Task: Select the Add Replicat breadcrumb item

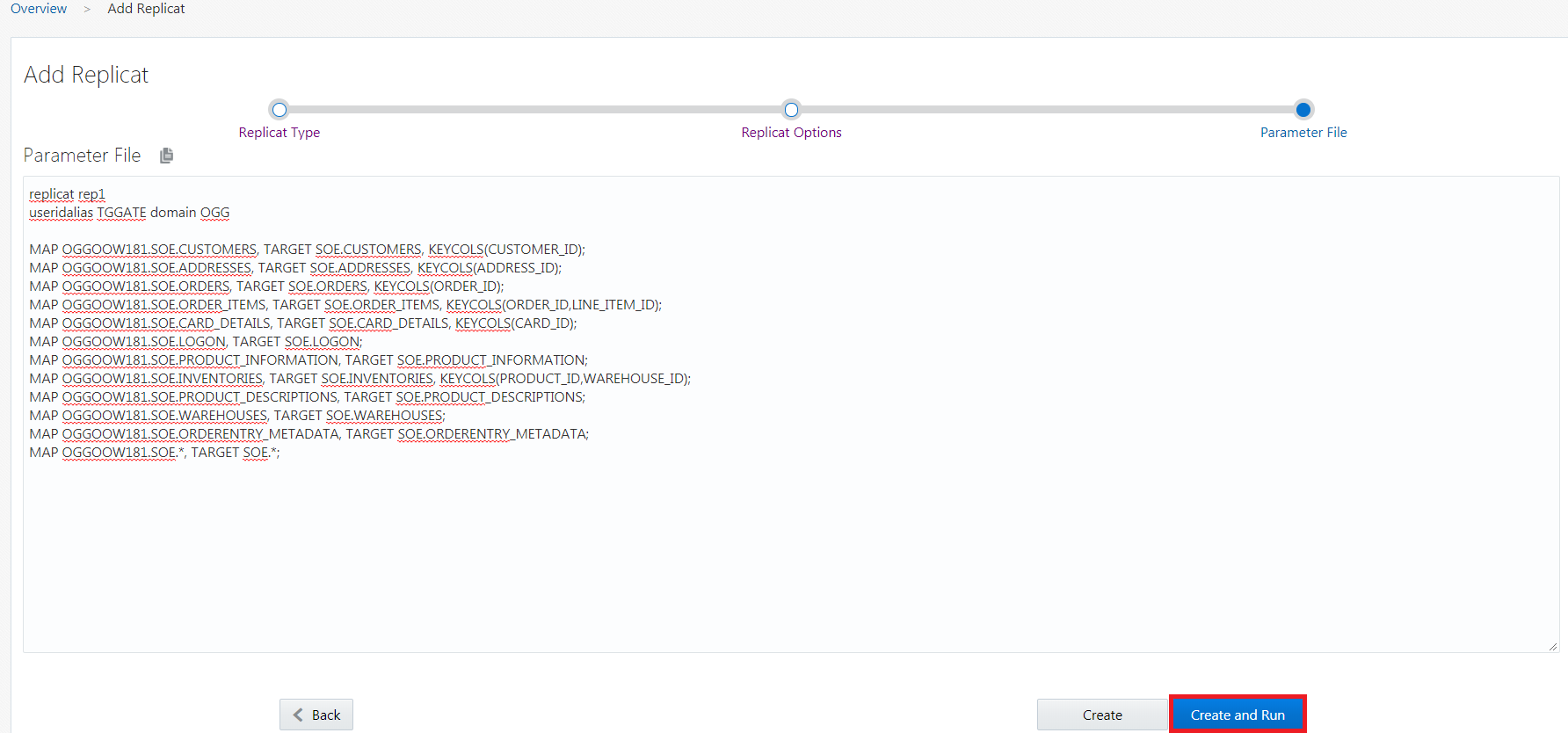Action: tap(146, 9)
